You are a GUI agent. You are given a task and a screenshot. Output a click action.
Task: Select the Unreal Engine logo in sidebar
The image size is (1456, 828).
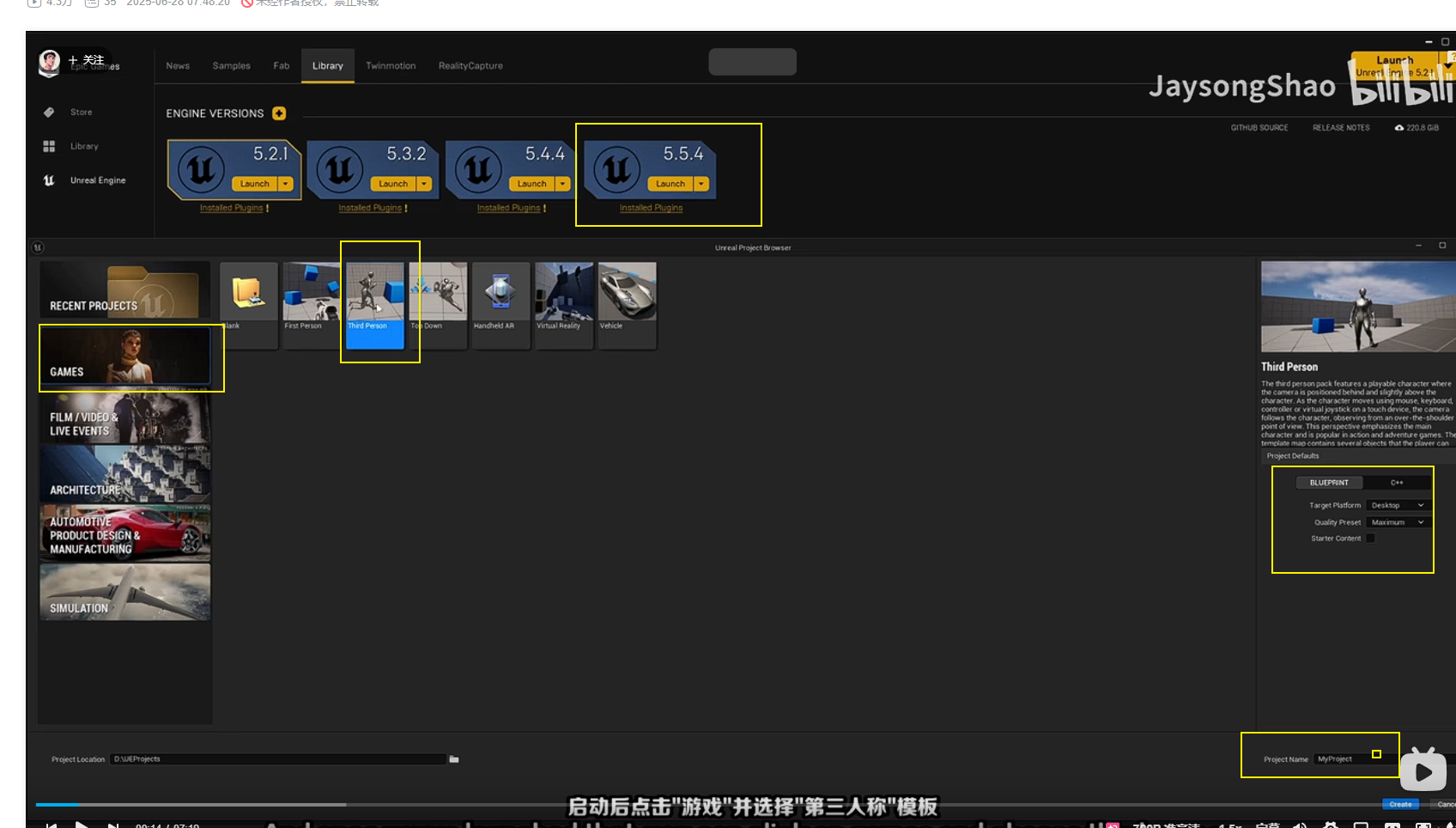click(x=49, y=180)
